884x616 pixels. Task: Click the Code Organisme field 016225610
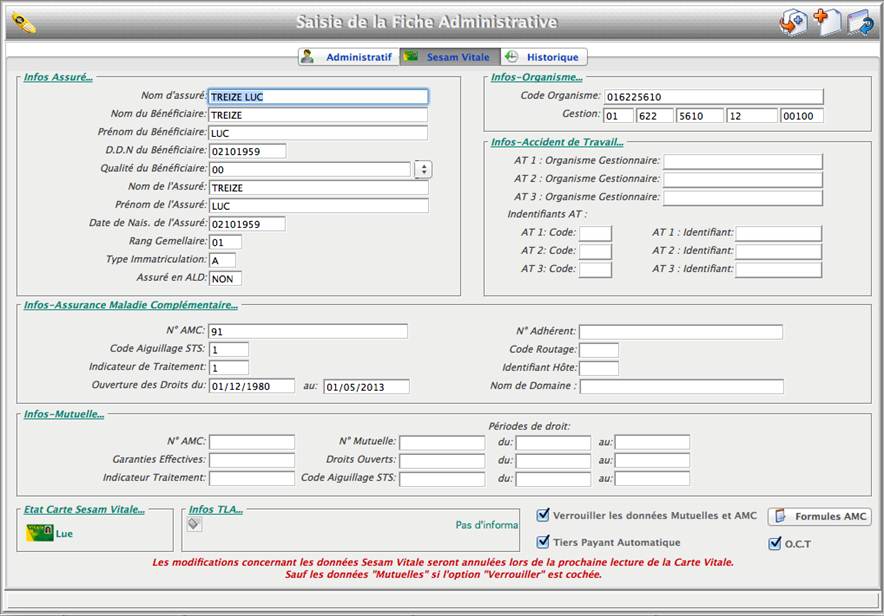coord(714,97)
